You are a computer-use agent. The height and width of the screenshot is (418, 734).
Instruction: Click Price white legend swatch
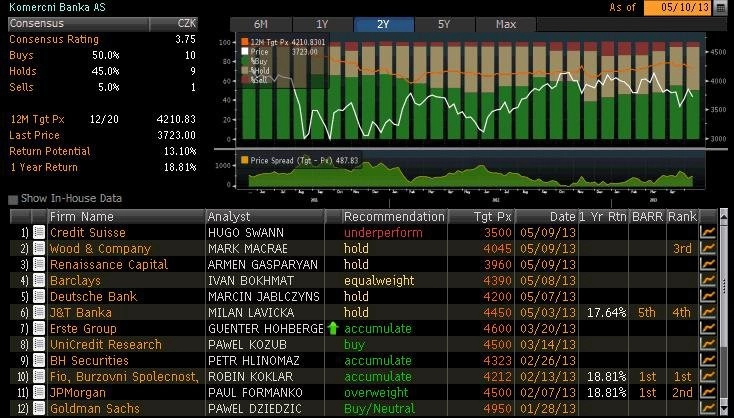click(245, 51)
